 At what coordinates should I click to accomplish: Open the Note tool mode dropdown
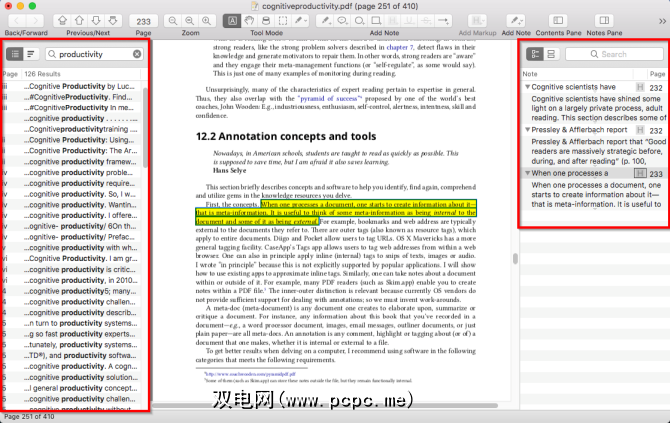pyautogui.click(x=300, y=21)
